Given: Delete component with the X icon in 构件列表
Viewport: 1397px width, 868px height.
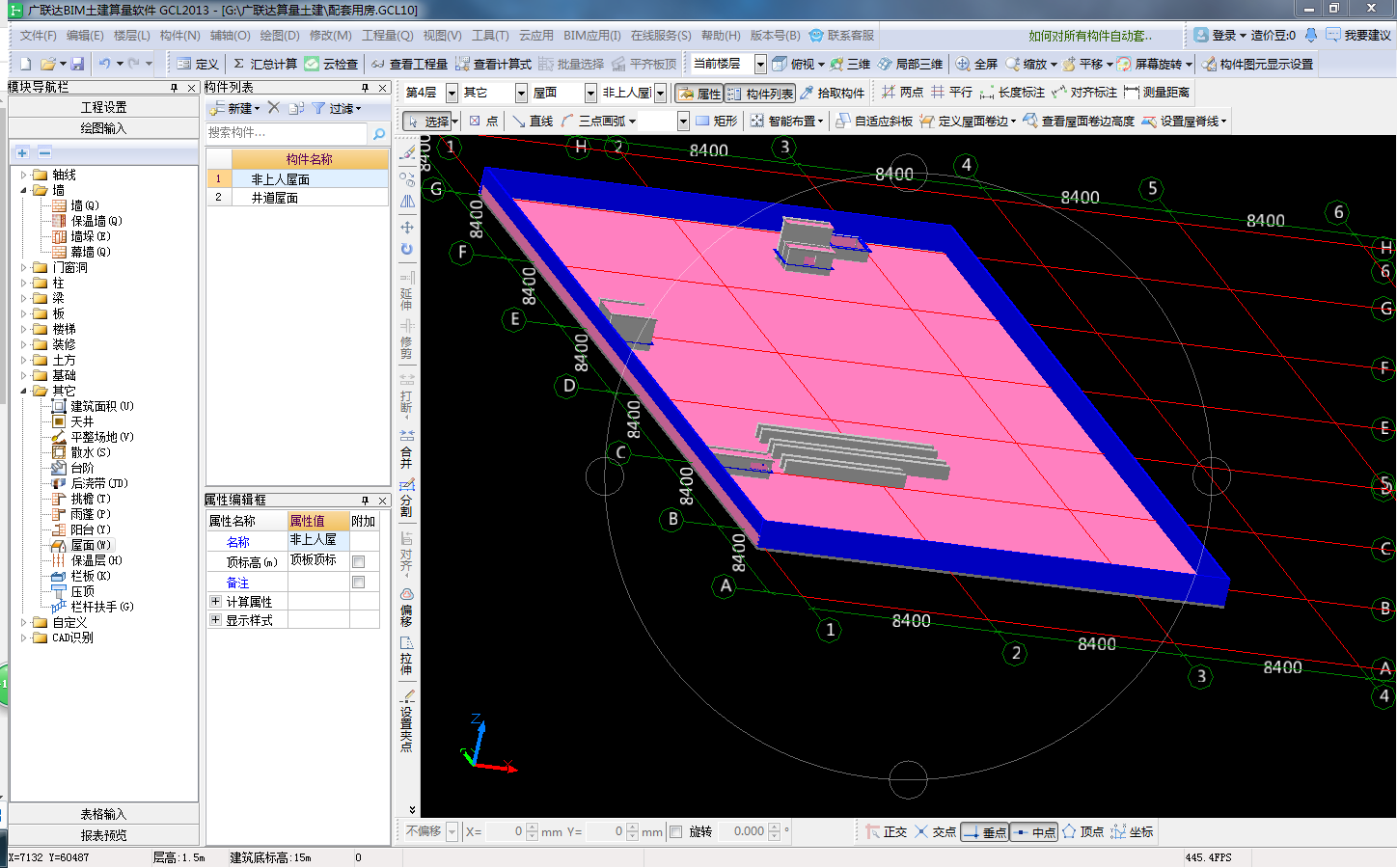Looking at the screenshot, I should (274, 108).
